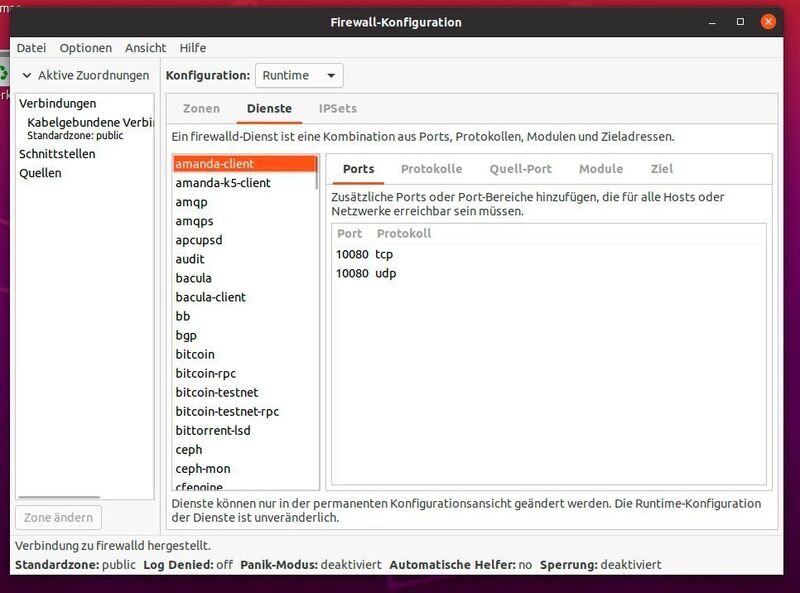Select the bitcoin-rpc service
800x593 pixels.
click(x=244, y=374)
